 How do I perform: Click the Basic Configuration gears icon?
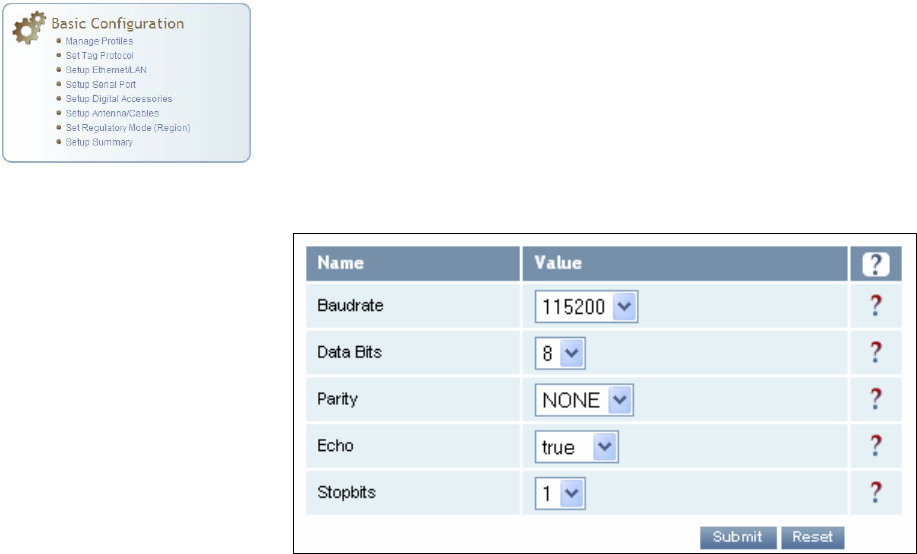pos(30,29)
